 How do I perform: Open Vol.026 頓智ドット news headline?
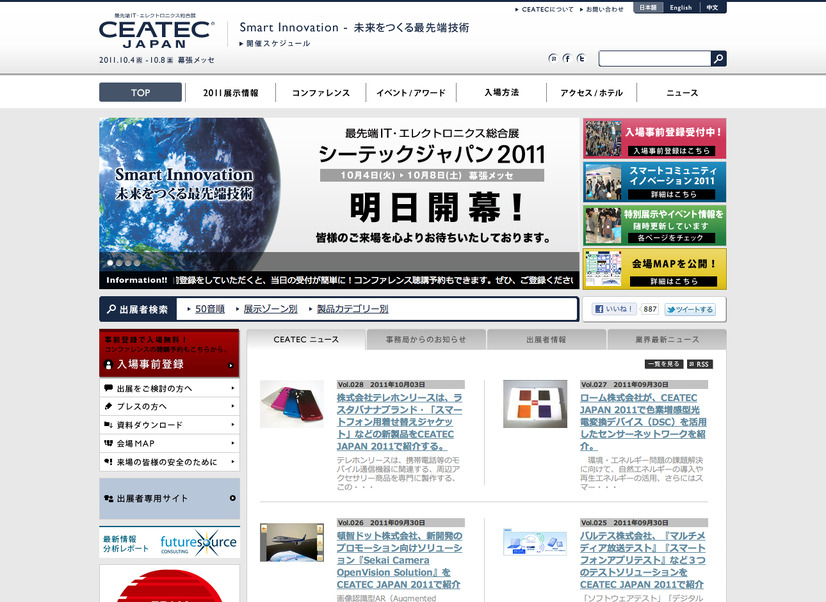(x=400, y=560)
